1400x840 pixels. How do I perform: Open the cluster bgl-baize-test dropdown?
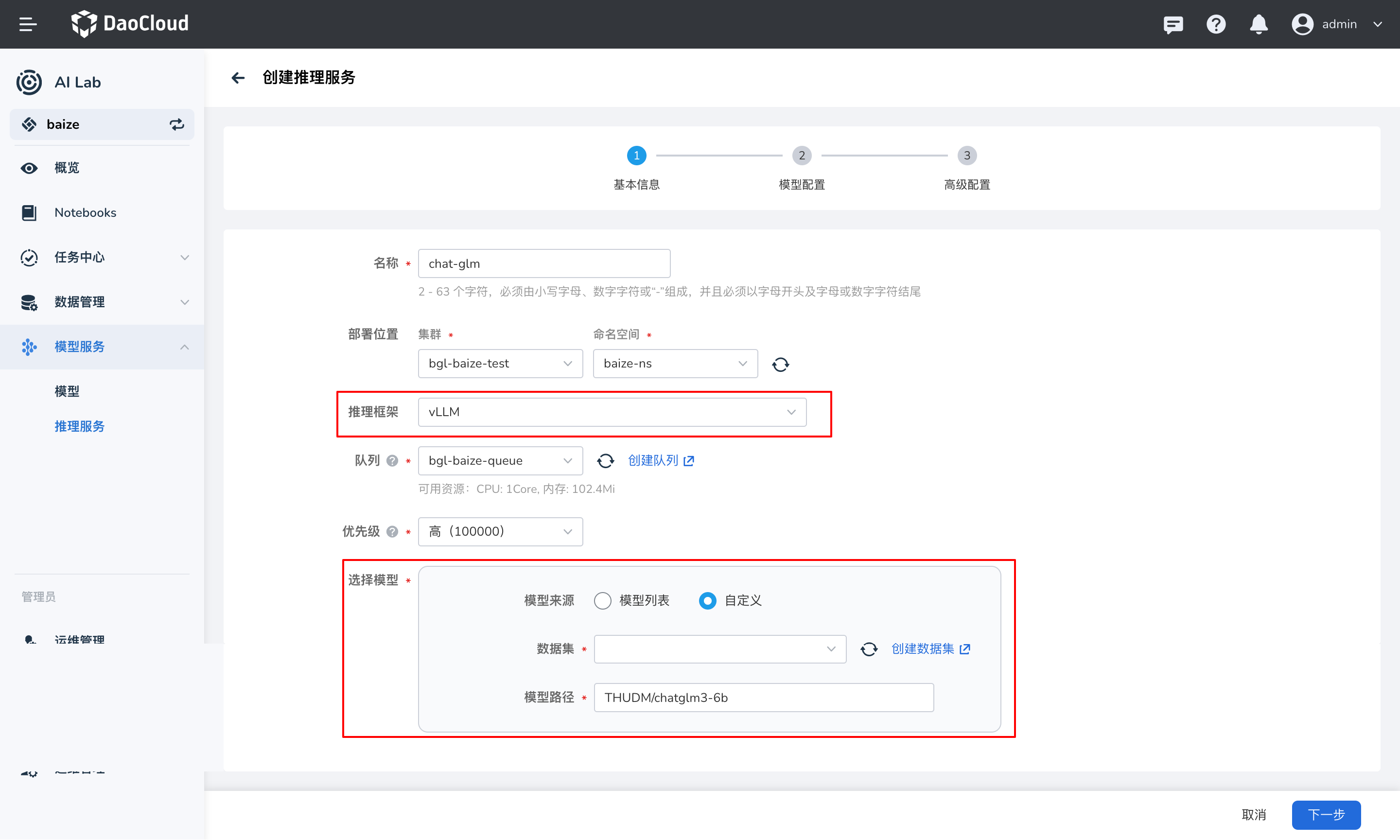click(x=500, y=364)
